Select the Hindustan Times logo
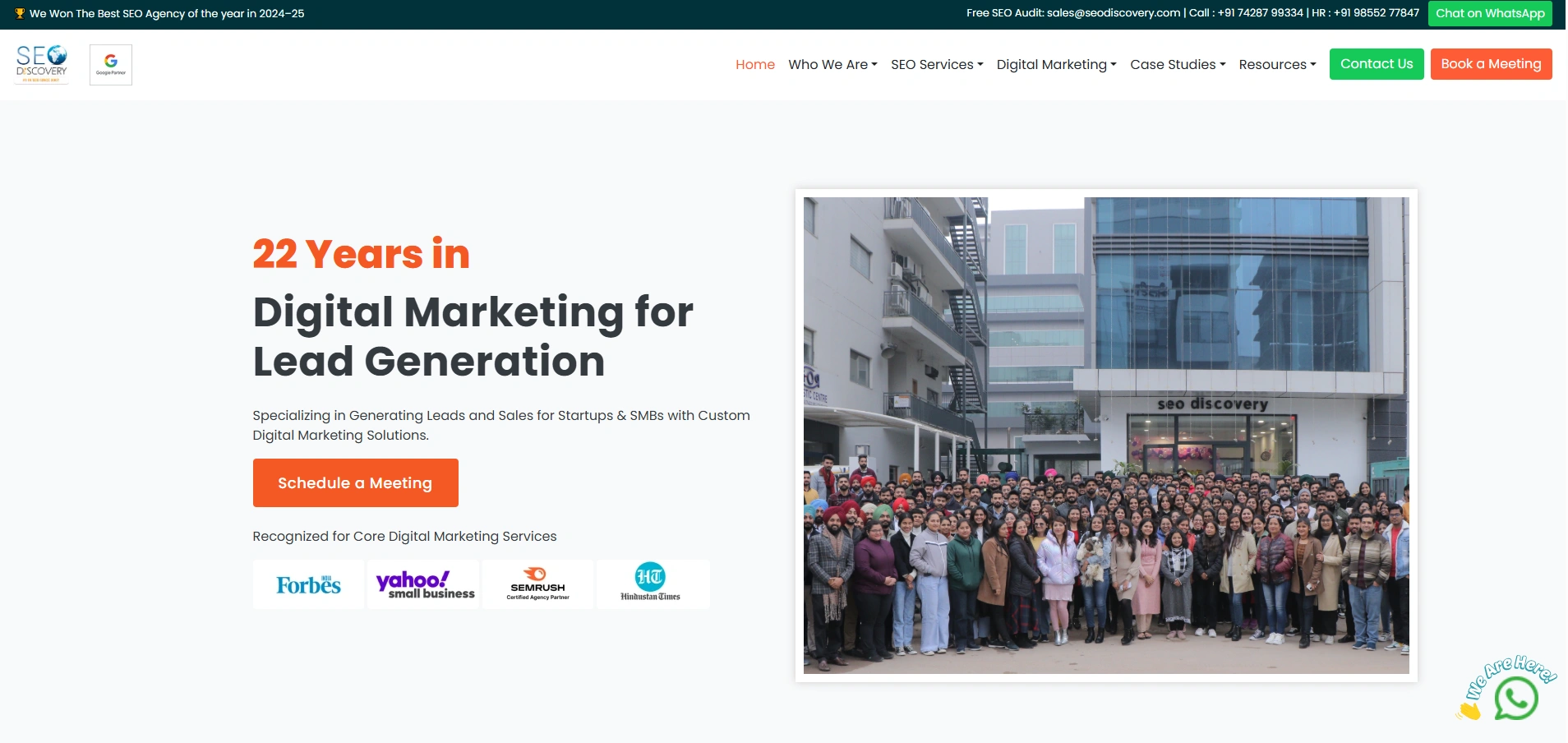This screenshot has height=743, width=1568. (653, 584)
